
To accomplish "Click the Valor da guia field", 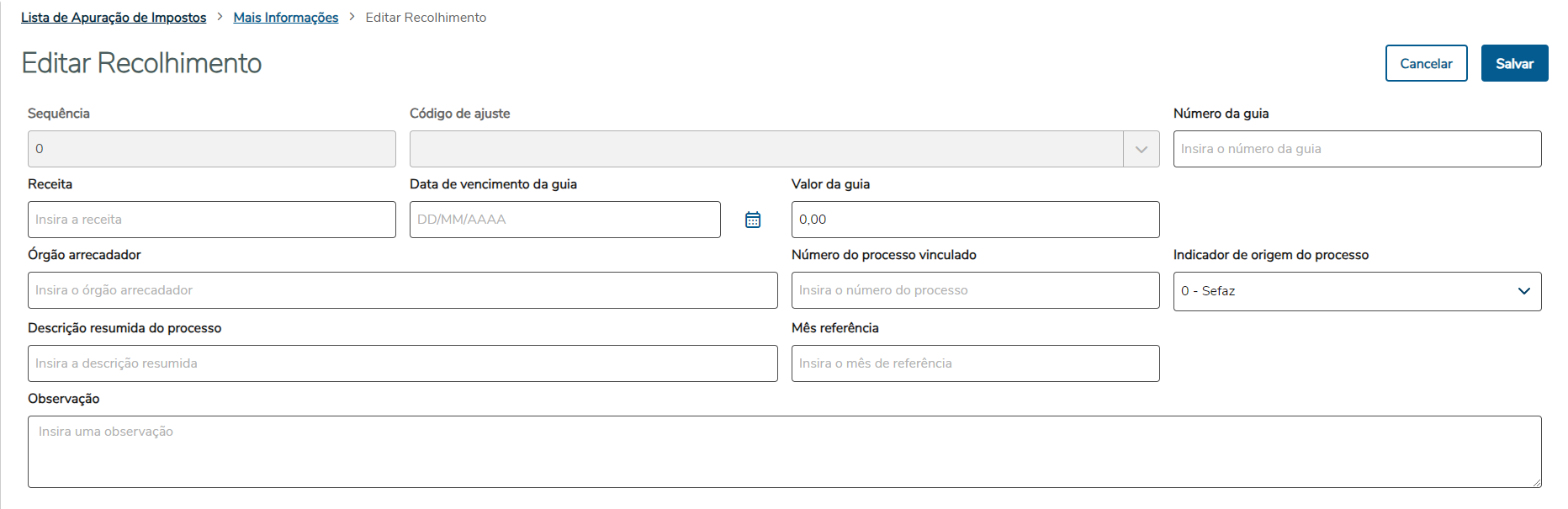I will pos(975,220).
